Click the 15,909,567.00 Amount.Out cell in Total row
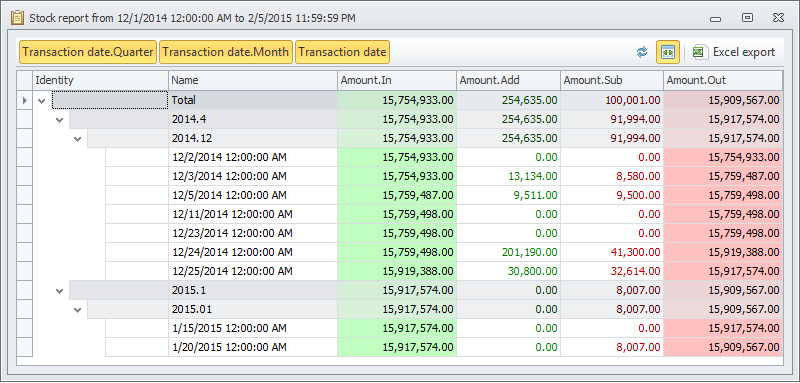The image size is (800, 383). pyautogui.click(x=723, y=101)
